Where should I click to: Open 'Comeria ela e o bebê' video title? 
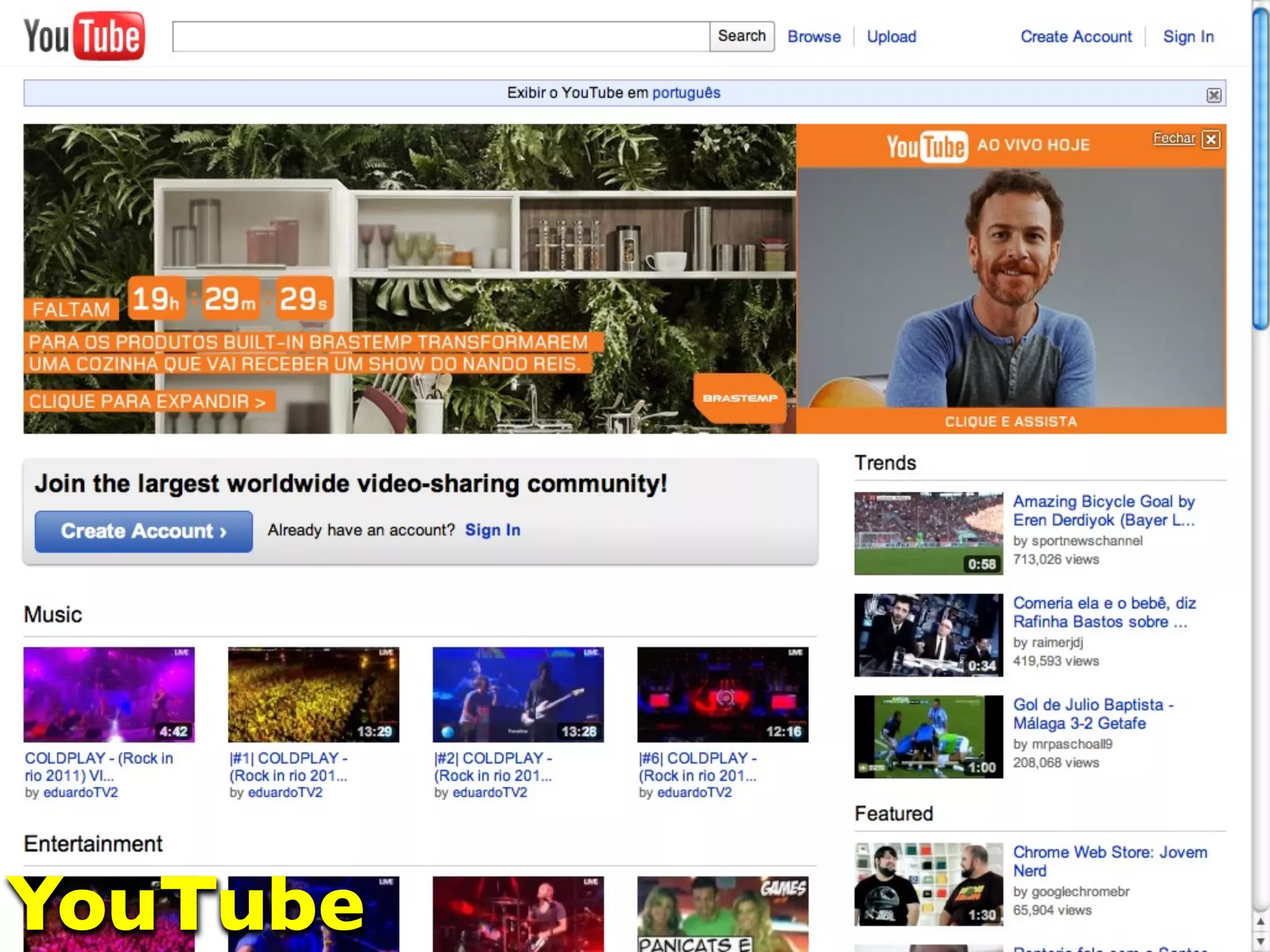click(x=1104, y=612)
